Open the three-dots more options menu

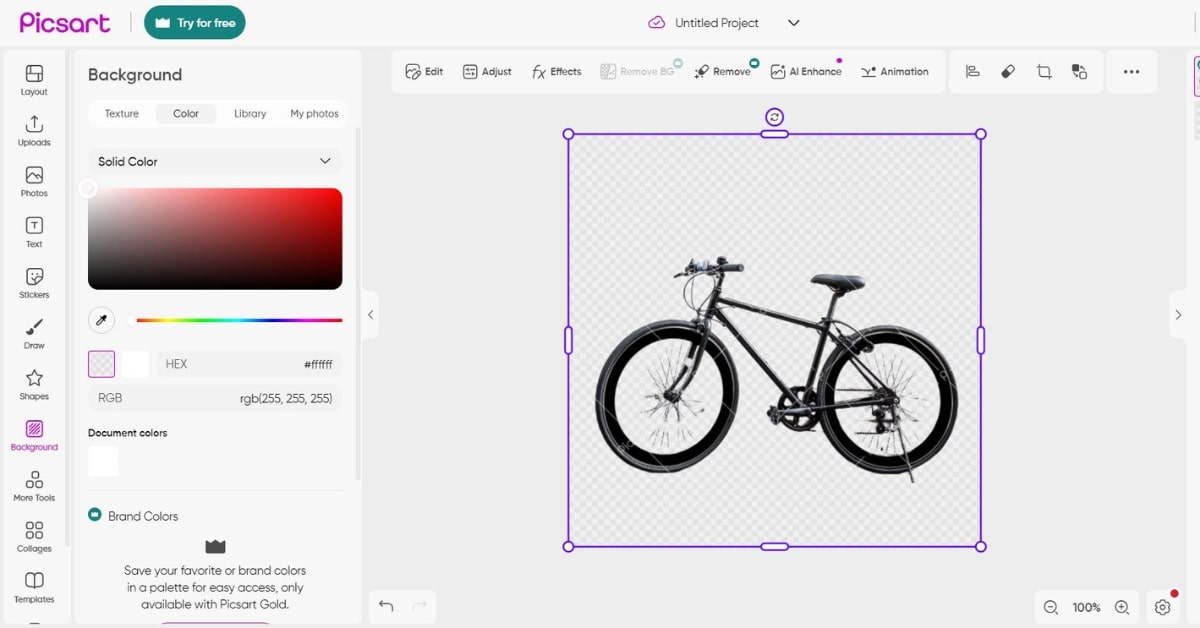pos(1131,72)
